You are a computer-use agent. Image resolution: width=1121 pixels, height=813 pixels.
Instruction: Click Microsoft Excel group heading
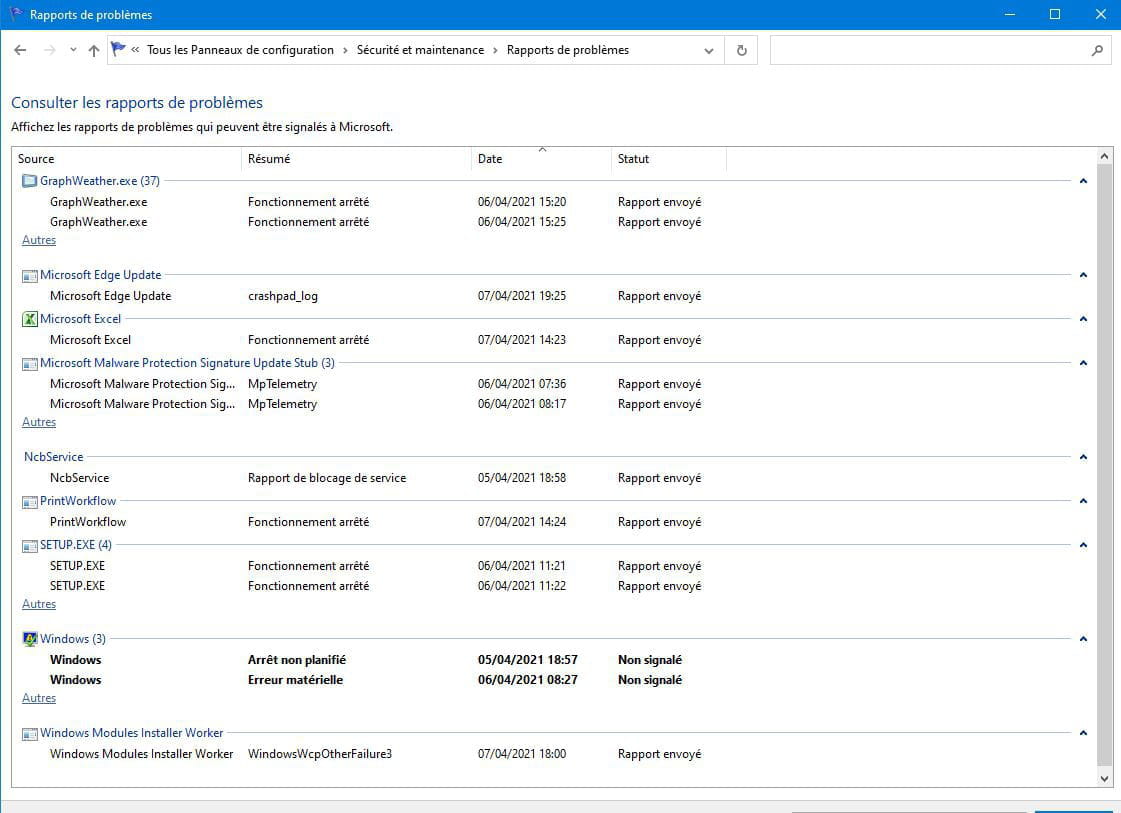click(x=80, y=319)
